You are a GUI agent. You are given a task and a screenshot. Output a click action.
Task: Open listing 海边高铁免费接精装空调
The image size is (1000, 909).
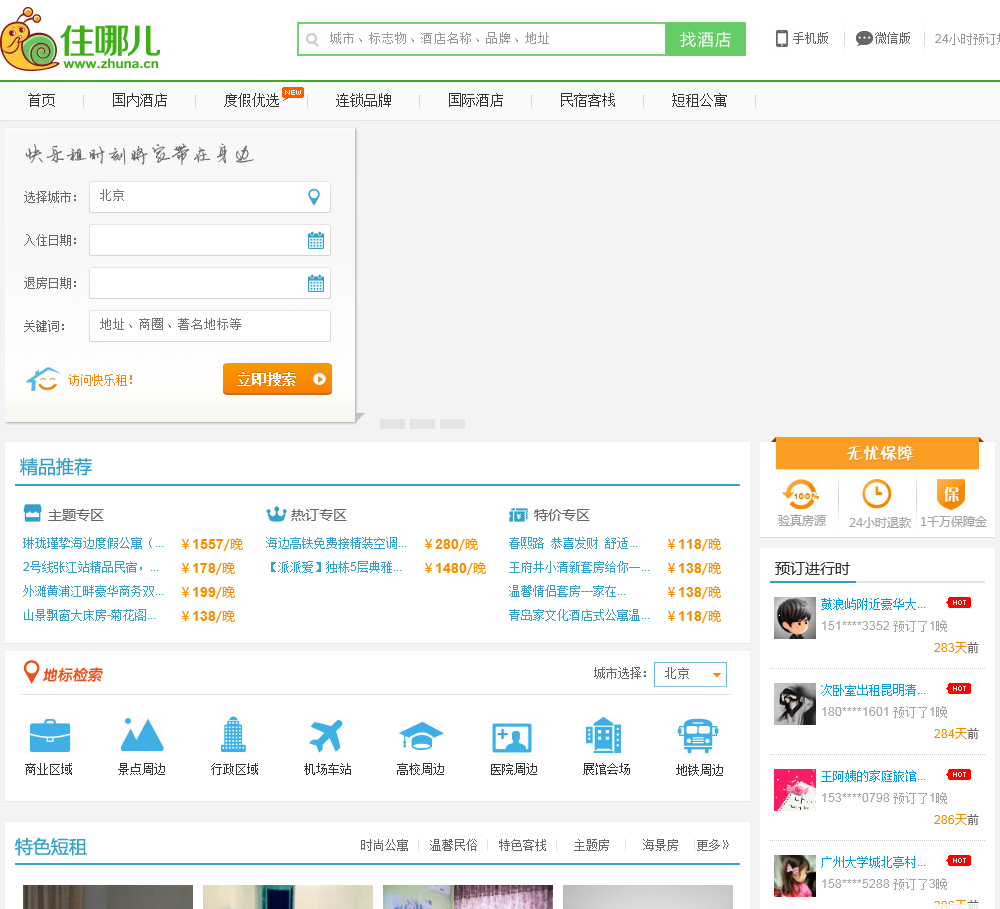[336, 543]
